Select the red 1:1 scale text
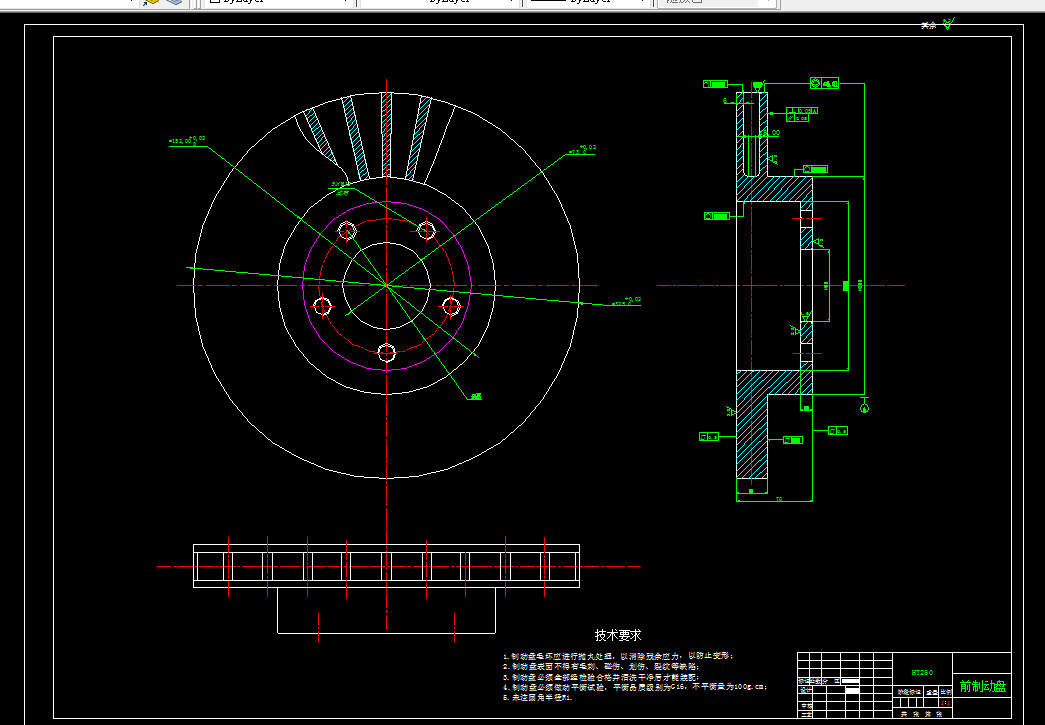This screenshot has width=1045, height=725. 945,702
